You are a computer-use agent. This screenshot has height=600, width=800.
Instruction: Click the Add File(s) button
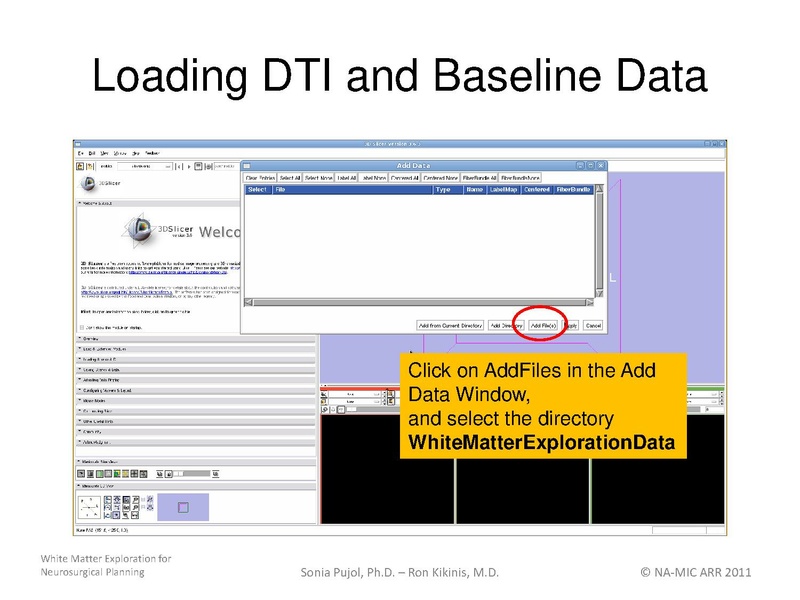coord(543,325)
